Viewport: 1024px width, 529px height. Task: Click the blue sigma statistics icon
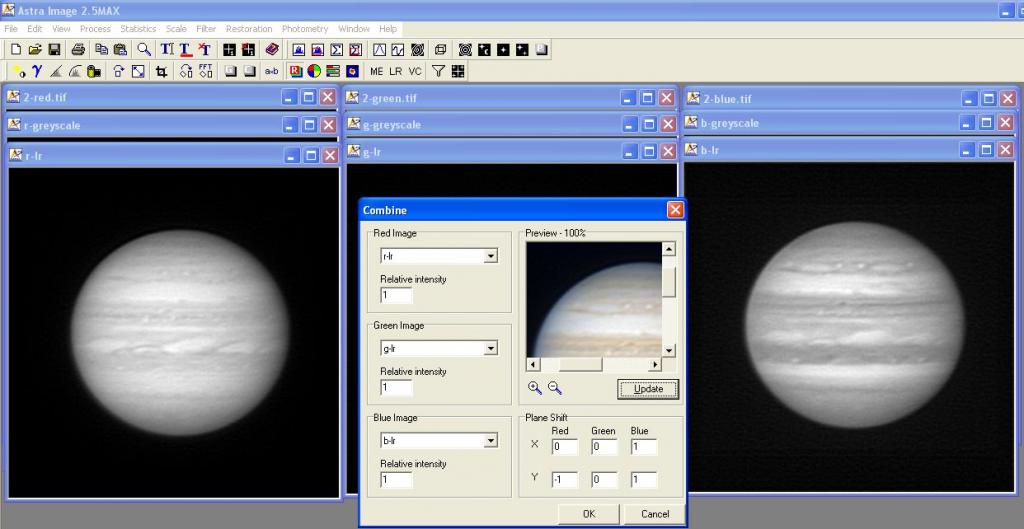tap(336, 50)
